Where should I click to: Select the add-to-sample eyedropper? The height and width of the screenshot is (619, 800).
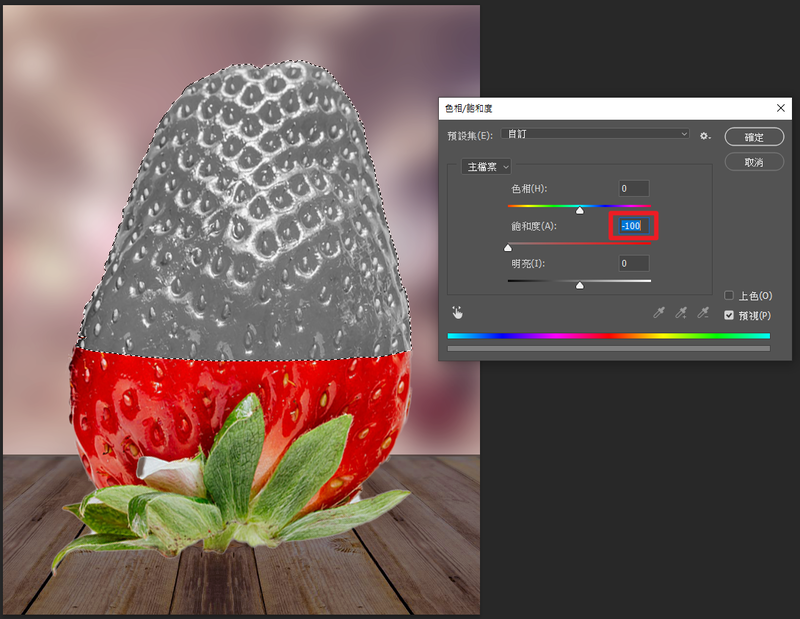click(680, 313)
